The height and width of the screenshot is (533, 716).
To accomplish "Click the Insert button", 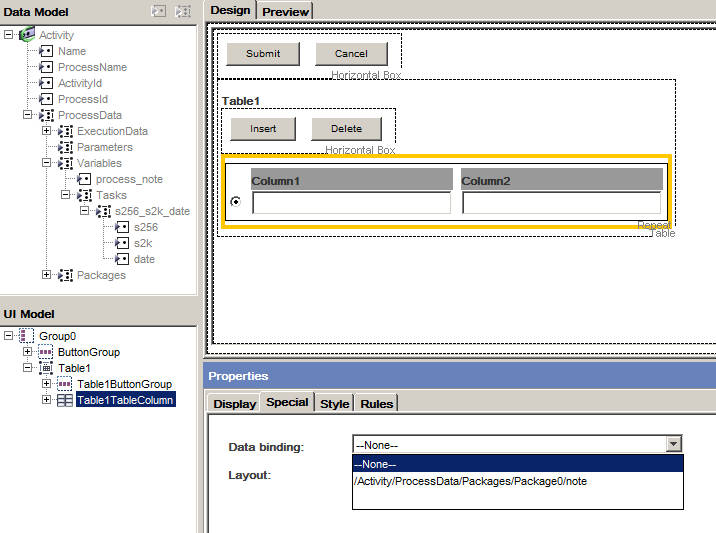I will [x=263, y=129].
